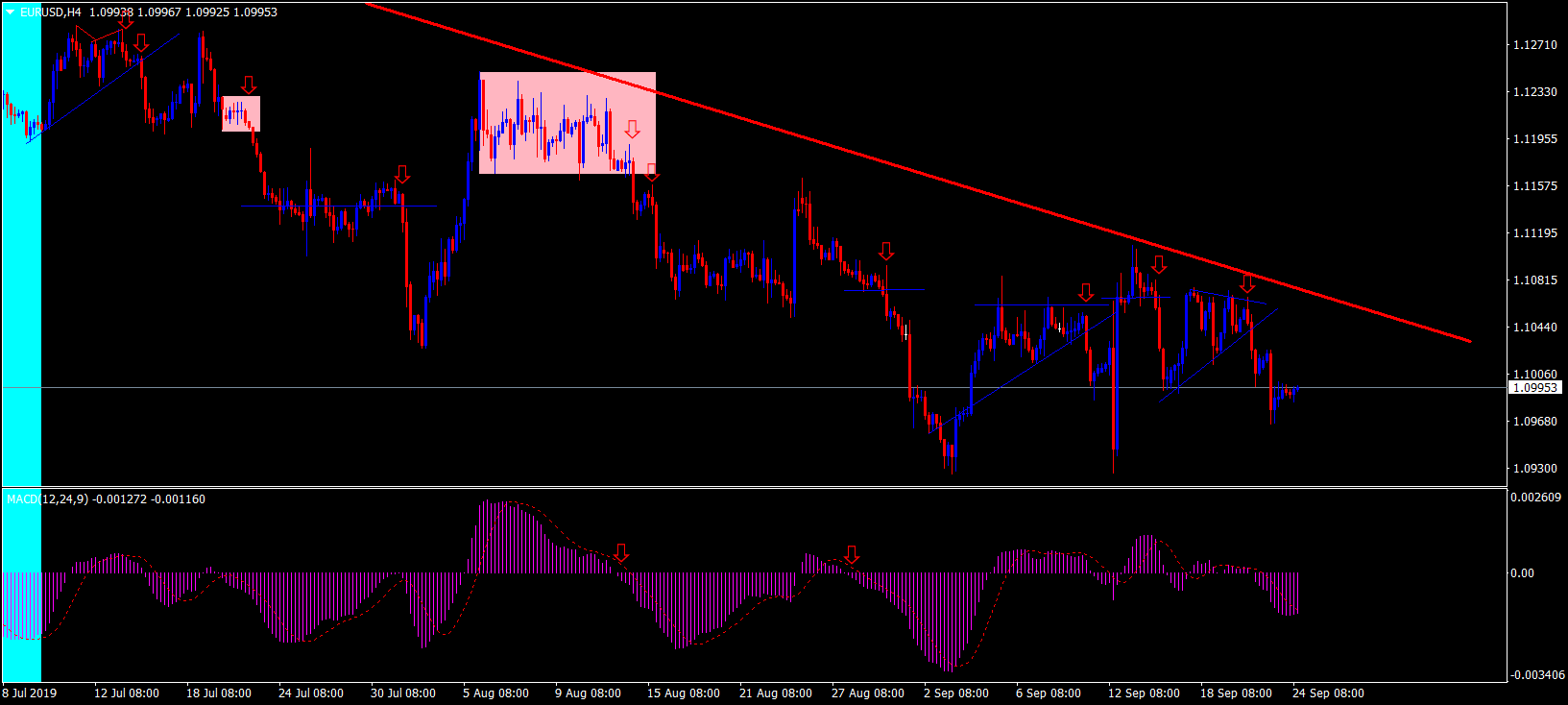Select the large pink rectangle around August consolidation

click(567, 123)
